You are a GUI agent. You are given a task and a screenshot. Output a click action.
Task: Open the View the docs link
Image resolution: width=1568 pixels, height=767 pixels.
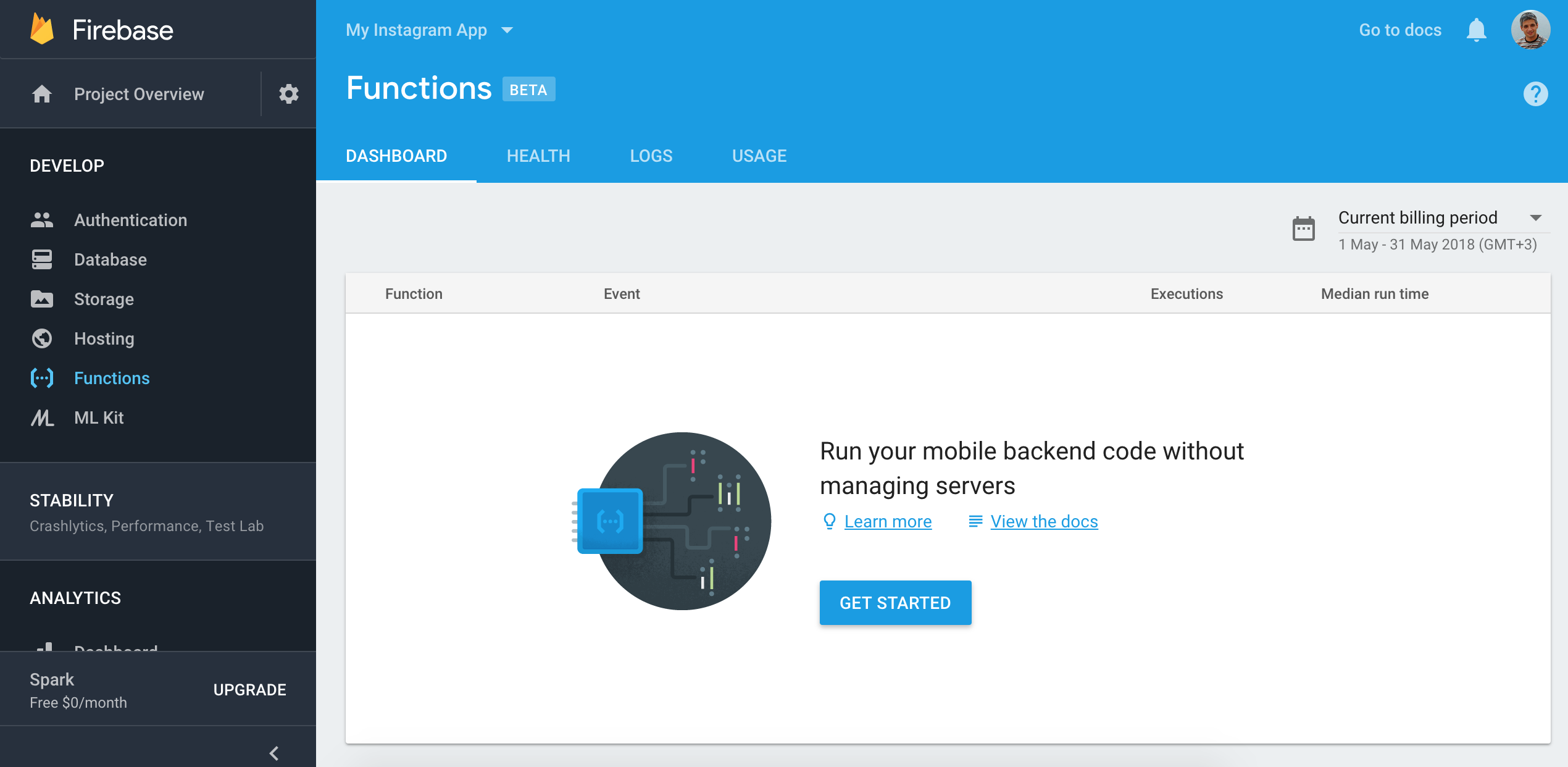click(x=1044, y=522)
